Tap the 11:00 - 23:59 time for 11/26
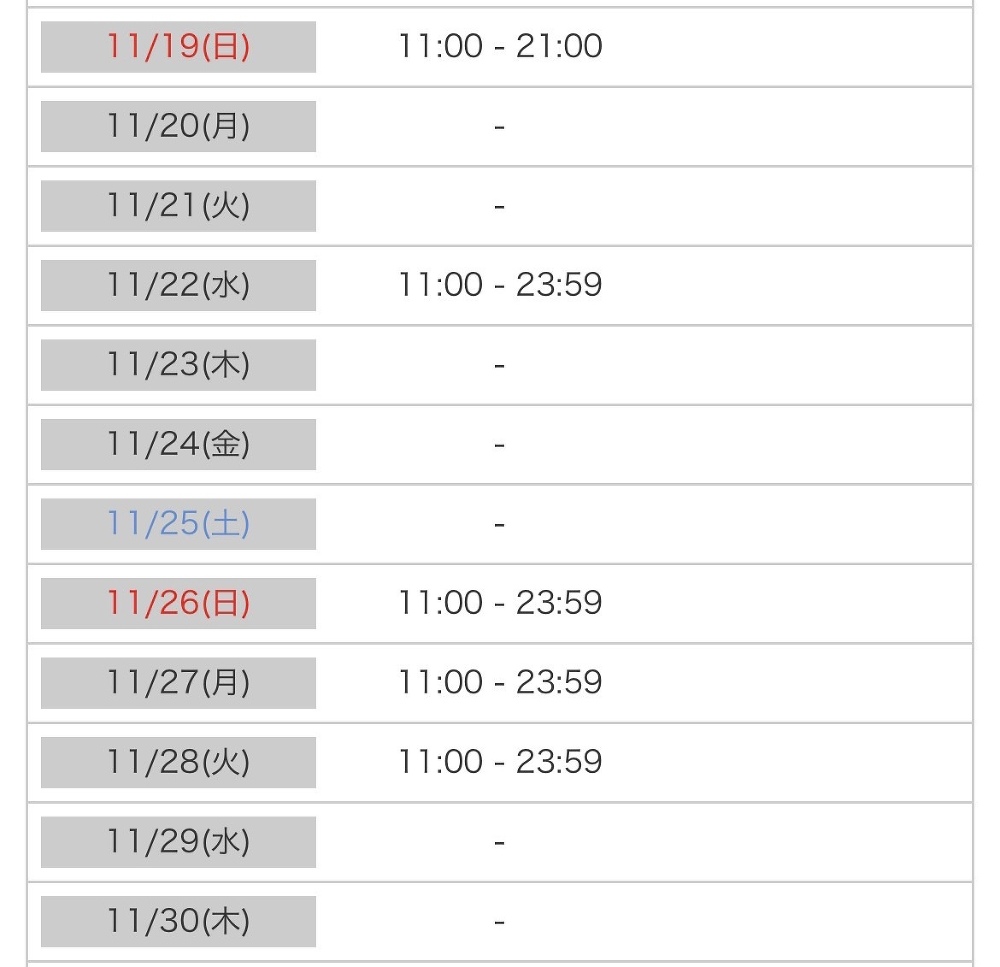The height and width of the screenshot is (967, 1000). coord(500,603)
